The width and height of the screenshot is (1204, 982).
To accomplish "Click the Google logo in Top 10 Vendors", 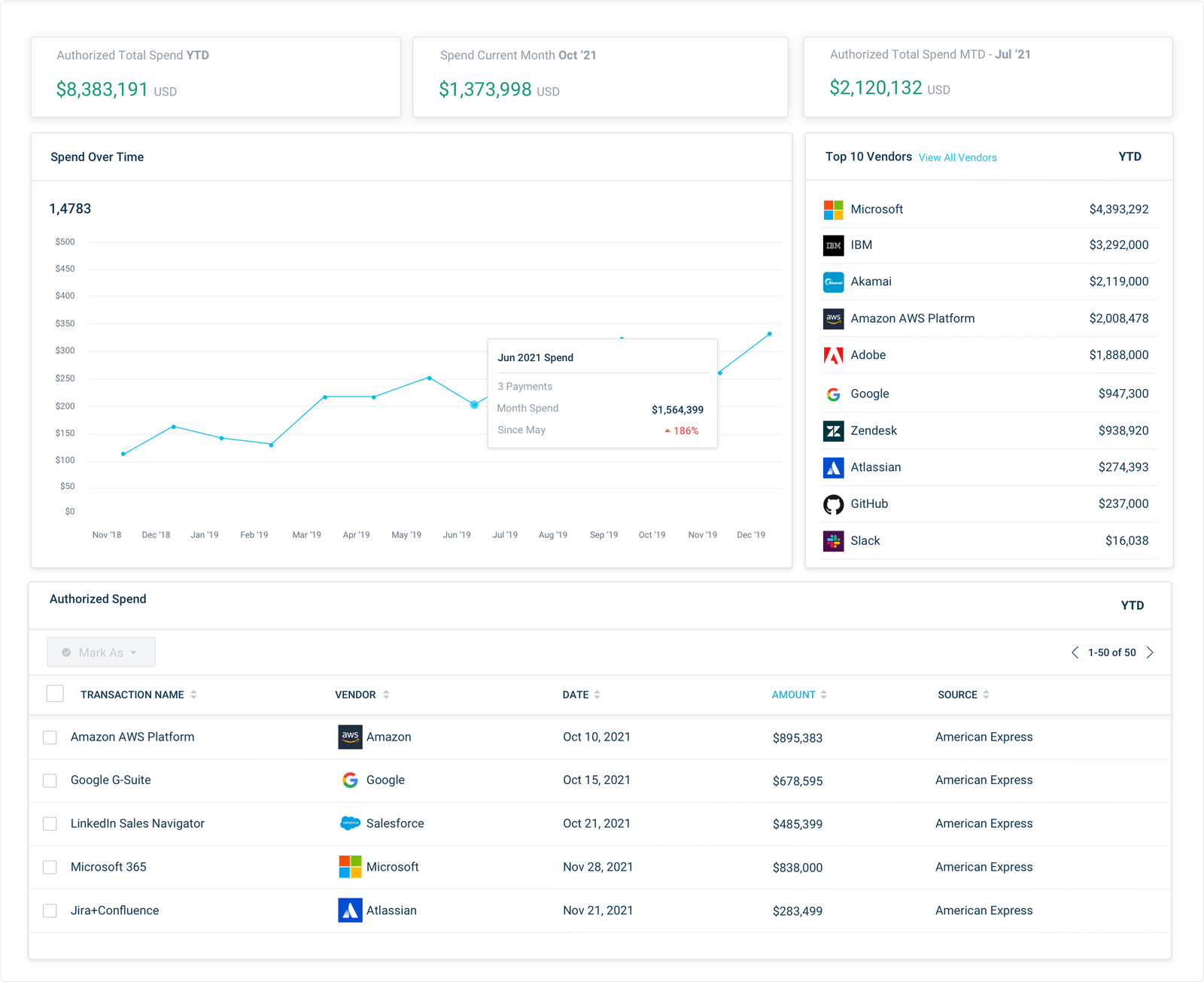I will tap(833, 394).
